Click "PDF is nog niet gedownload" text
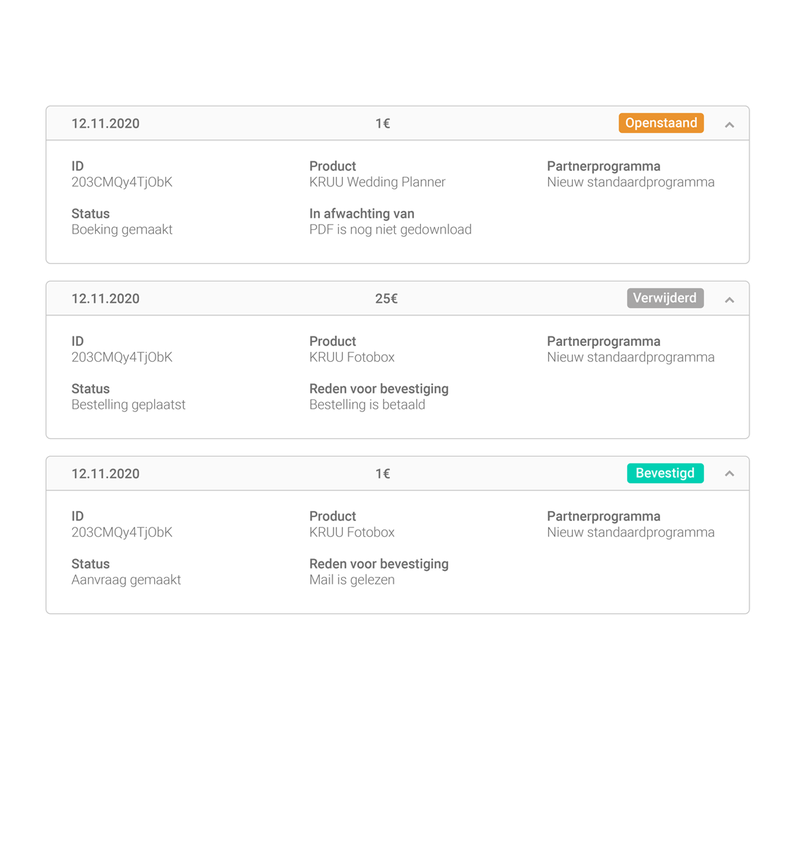Screen dimensions: 800x842 click(390, 229)
